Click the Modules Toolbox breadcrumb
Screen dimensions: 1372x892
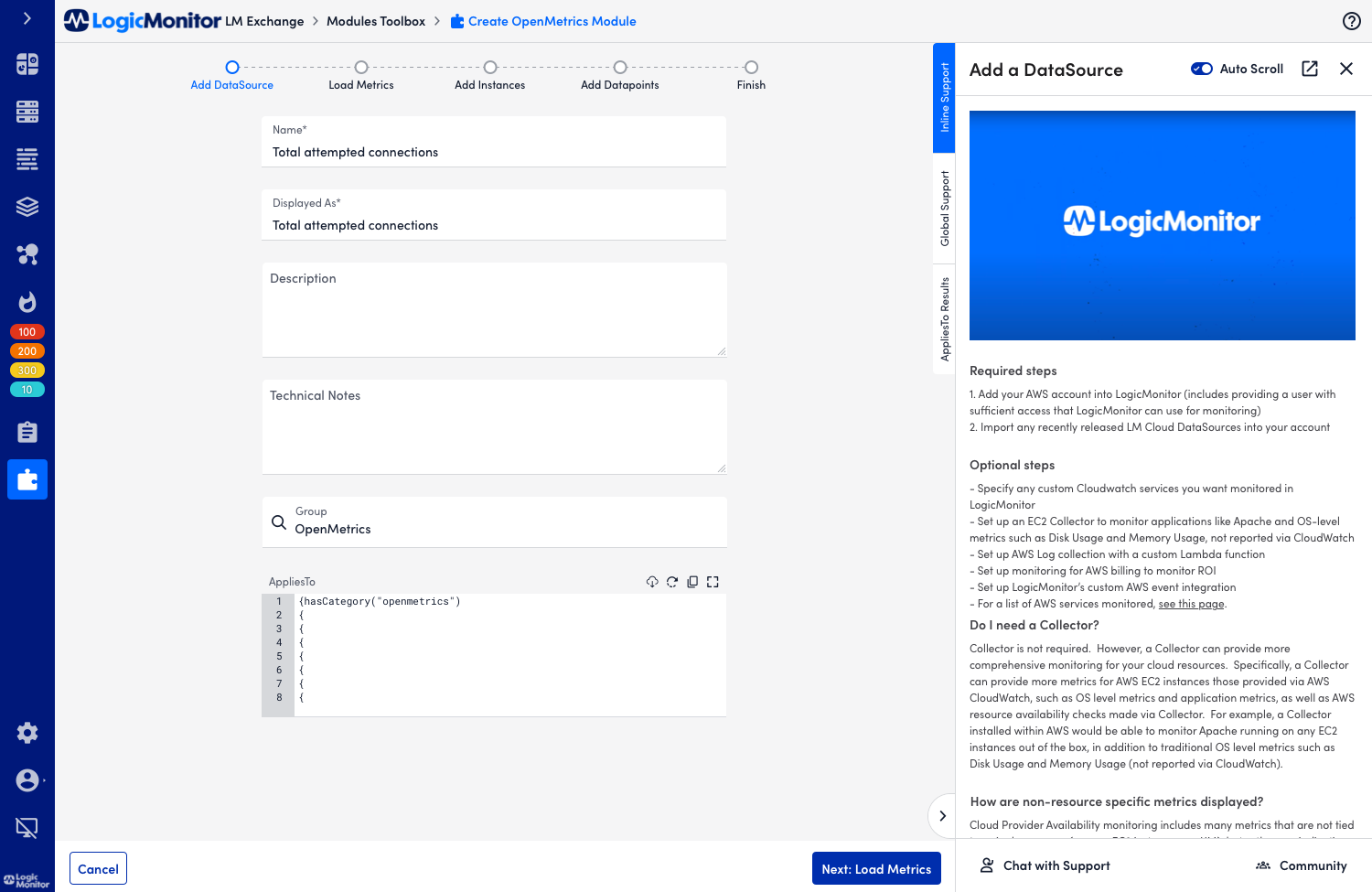click(x=376, y=21)
